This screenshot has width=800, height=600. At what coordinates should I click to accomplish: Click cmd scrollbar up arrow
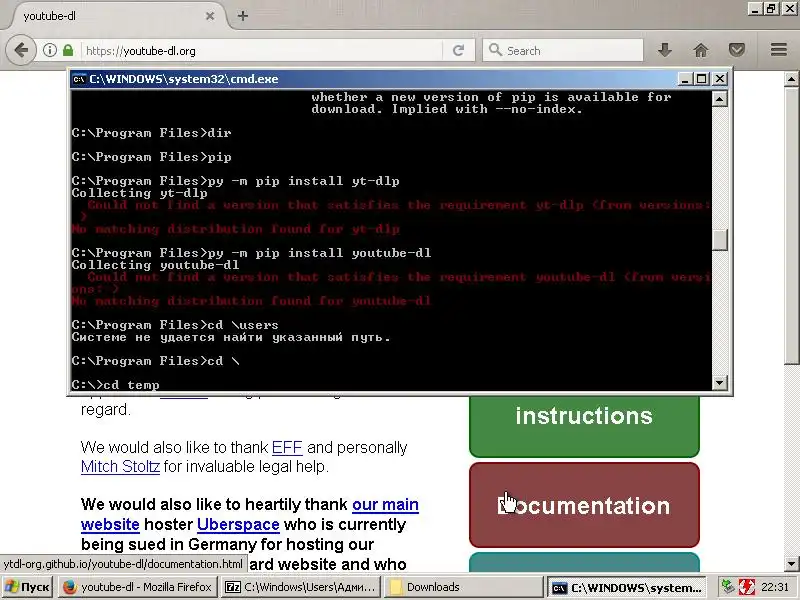click(x=719, y=98)
